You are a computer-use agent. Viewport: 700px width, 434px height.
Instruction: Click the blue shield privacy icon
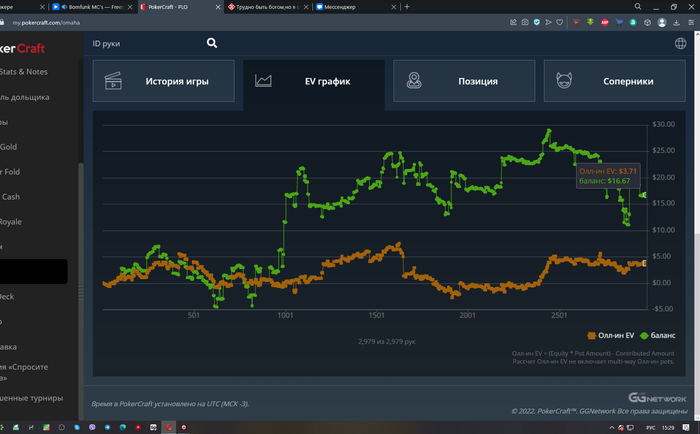(537, 22)
